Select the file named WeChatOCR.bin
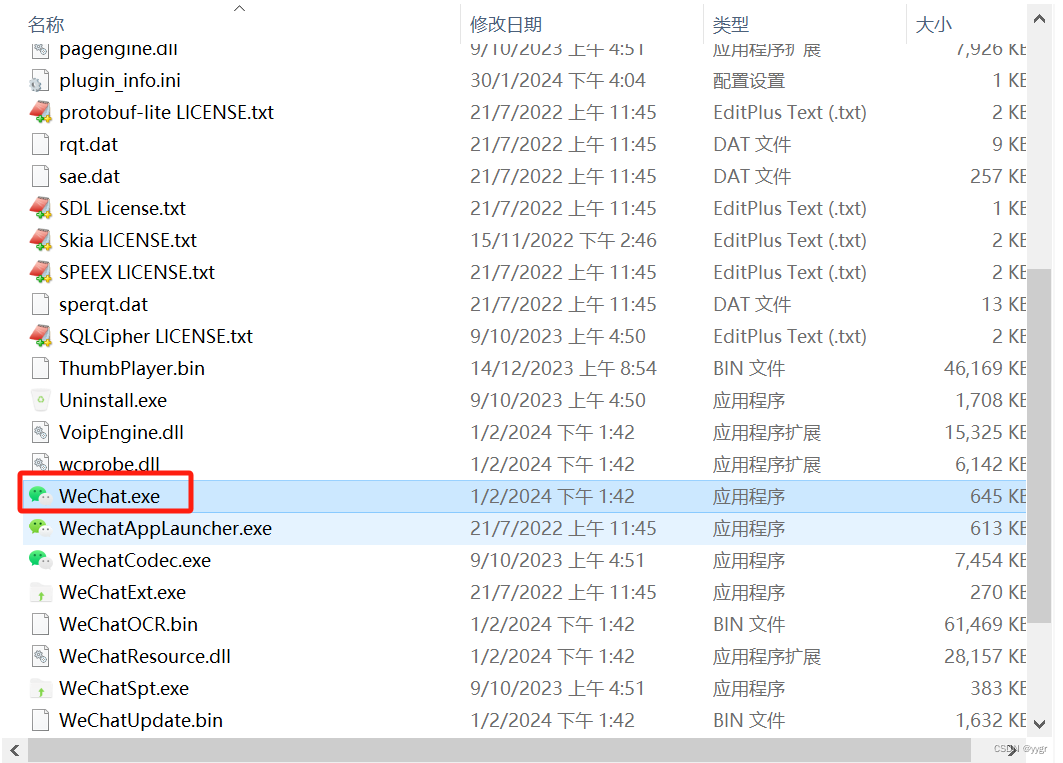 tap(128, 625)
